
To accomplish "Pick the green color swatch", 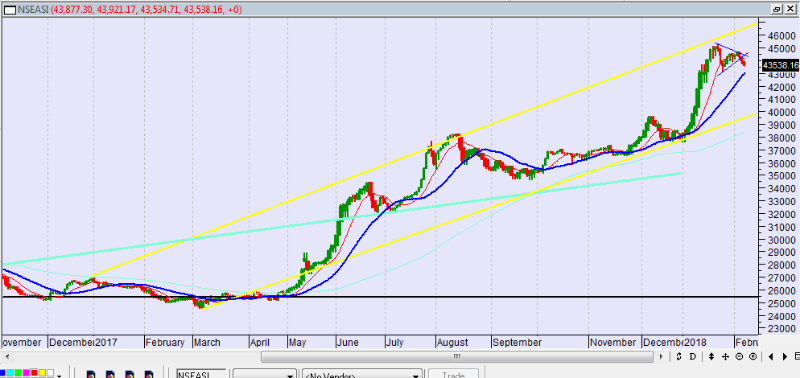I will pyautogui.click(x=18, y=373).
